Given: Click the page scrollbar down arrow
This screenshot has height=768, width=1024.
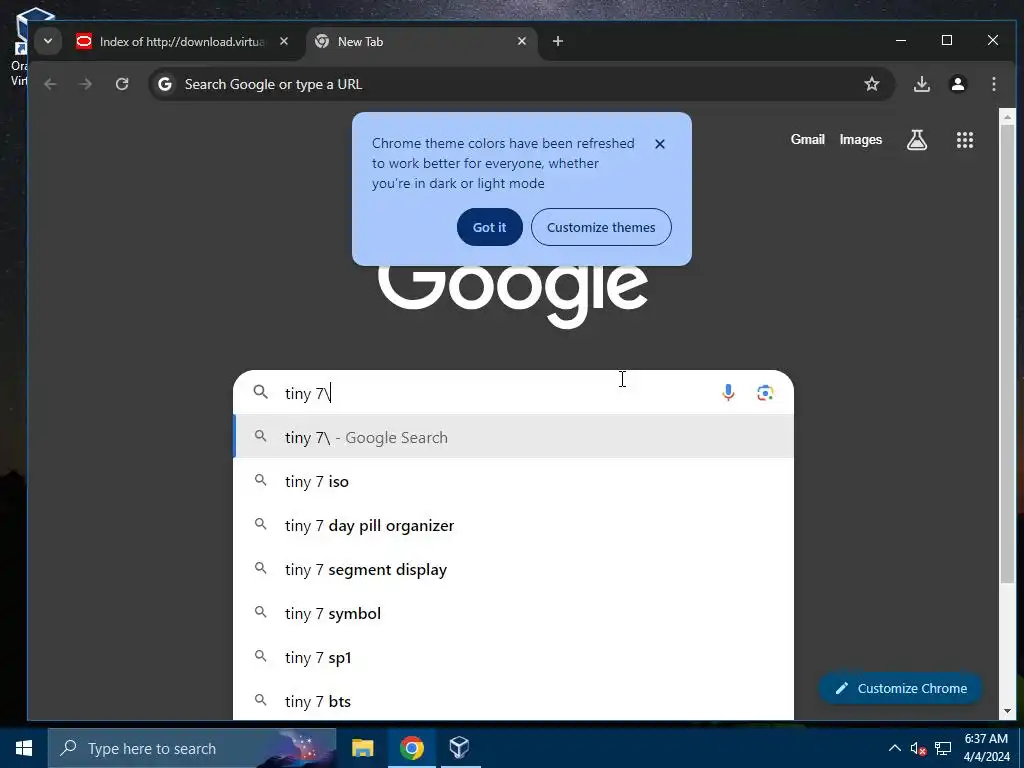Looking at the screenshot, I should pyautogui.click(x=1007, y=711).
